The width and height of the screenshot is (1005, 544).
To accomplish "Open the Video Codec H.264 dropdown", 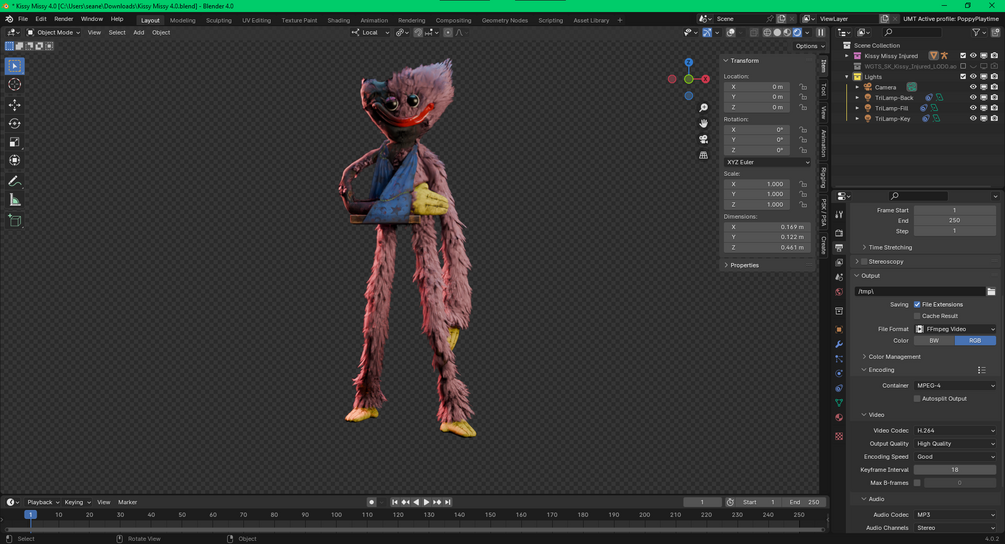I will click(x=955, y=431).
